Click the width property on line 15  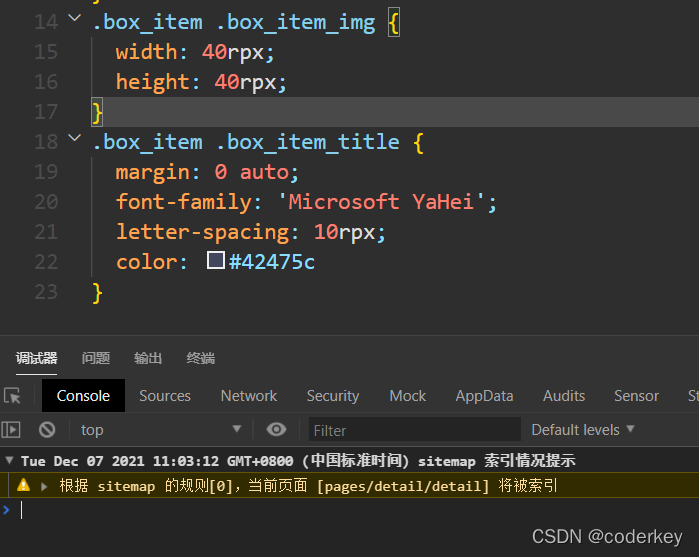pyautogui.click(x=146, y=52)
